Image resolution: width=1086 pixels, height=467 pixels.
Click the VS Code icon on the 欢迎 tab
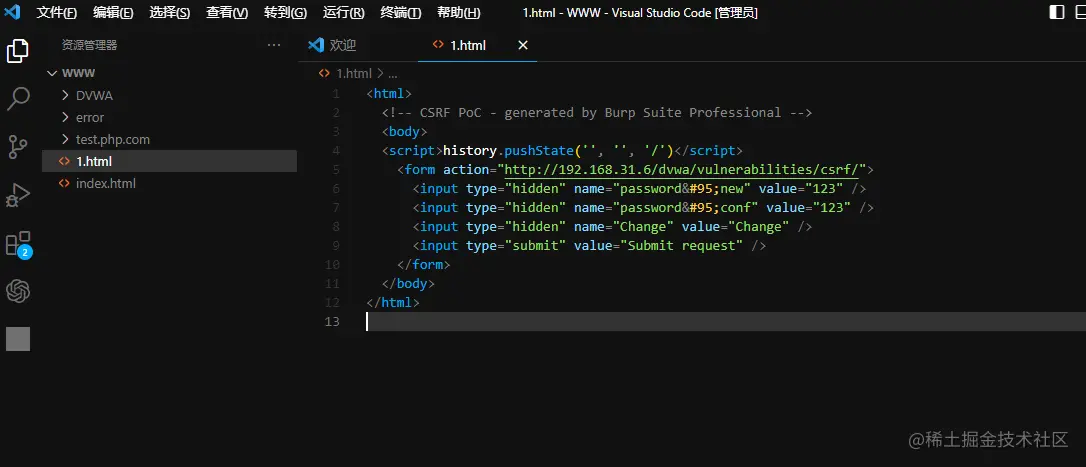tap(316, 45)
